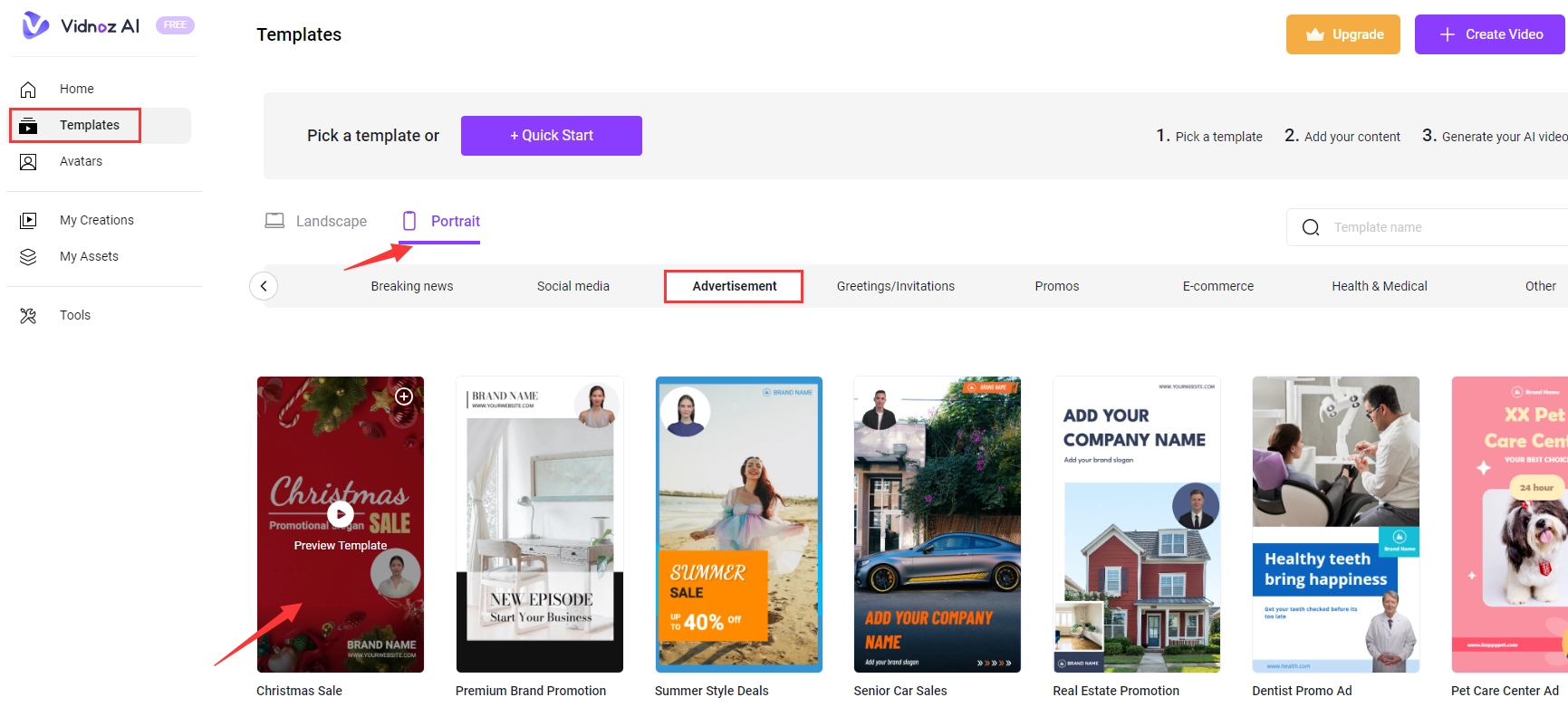The image size is (1568, 726).
Task: Open My Assets layers icon
Action: [x=28, y=256]
